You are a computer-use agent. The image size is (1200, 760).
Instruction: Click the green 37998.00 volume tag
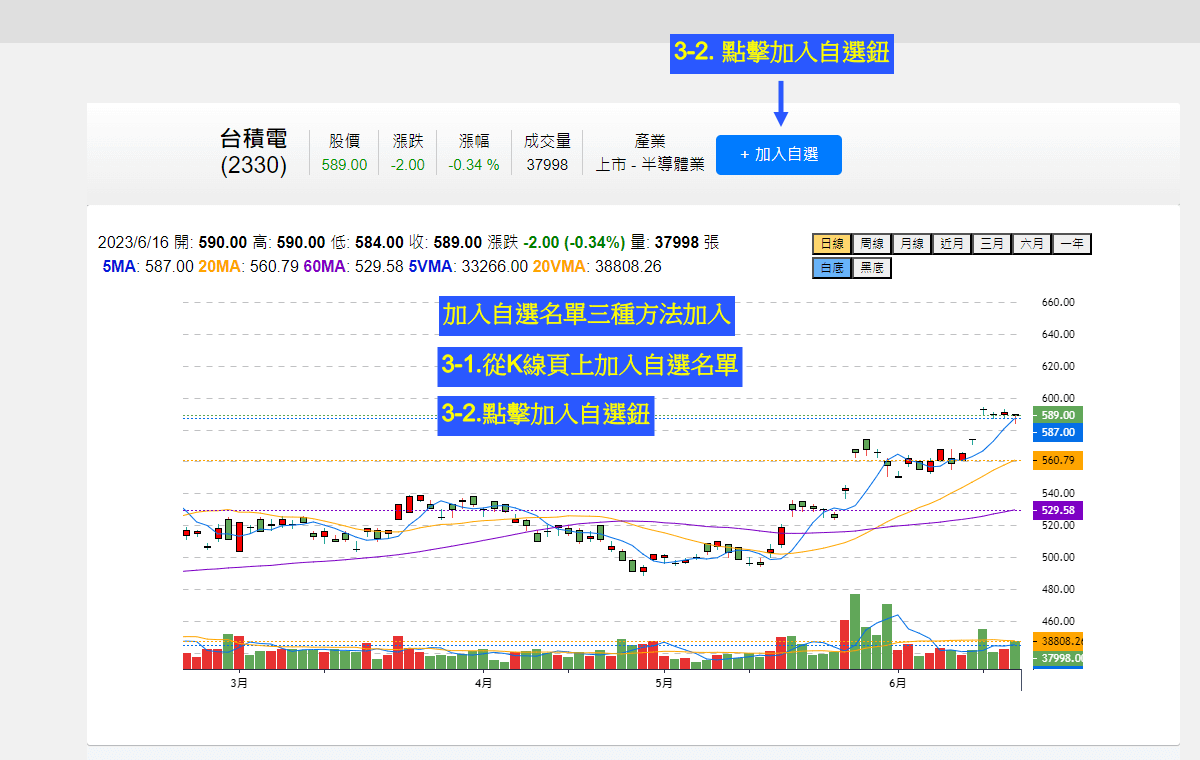coord(1058,659)
